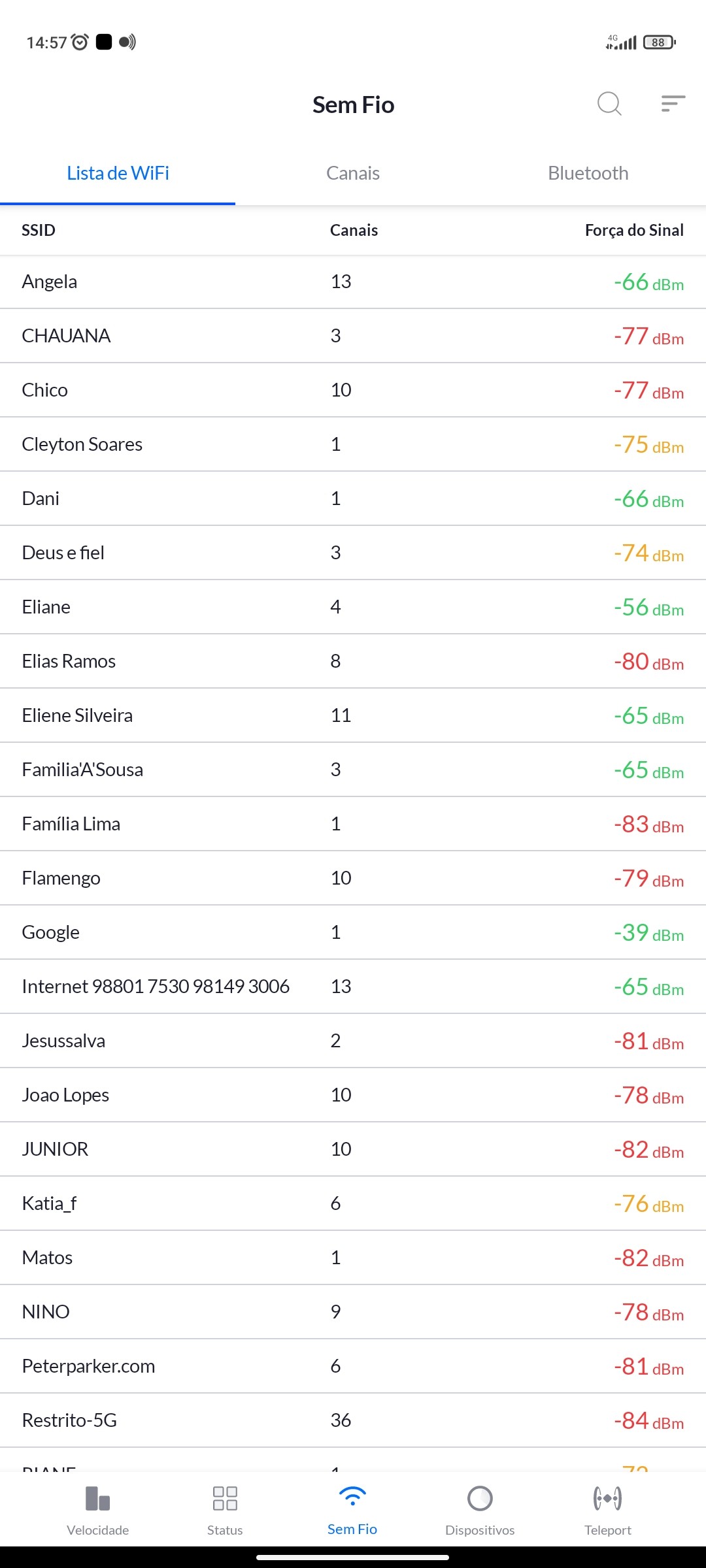Tap the battery indicator in status bar

coord(659,42)
